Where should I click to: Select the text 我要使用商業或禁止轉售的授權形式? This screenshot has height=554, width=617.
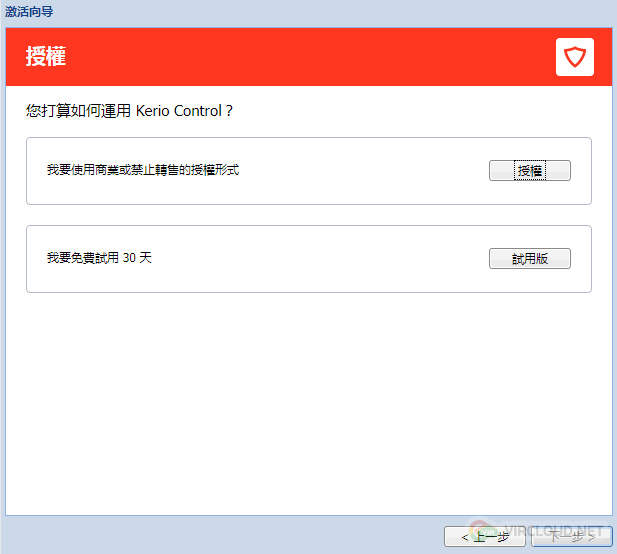point(143,170)
